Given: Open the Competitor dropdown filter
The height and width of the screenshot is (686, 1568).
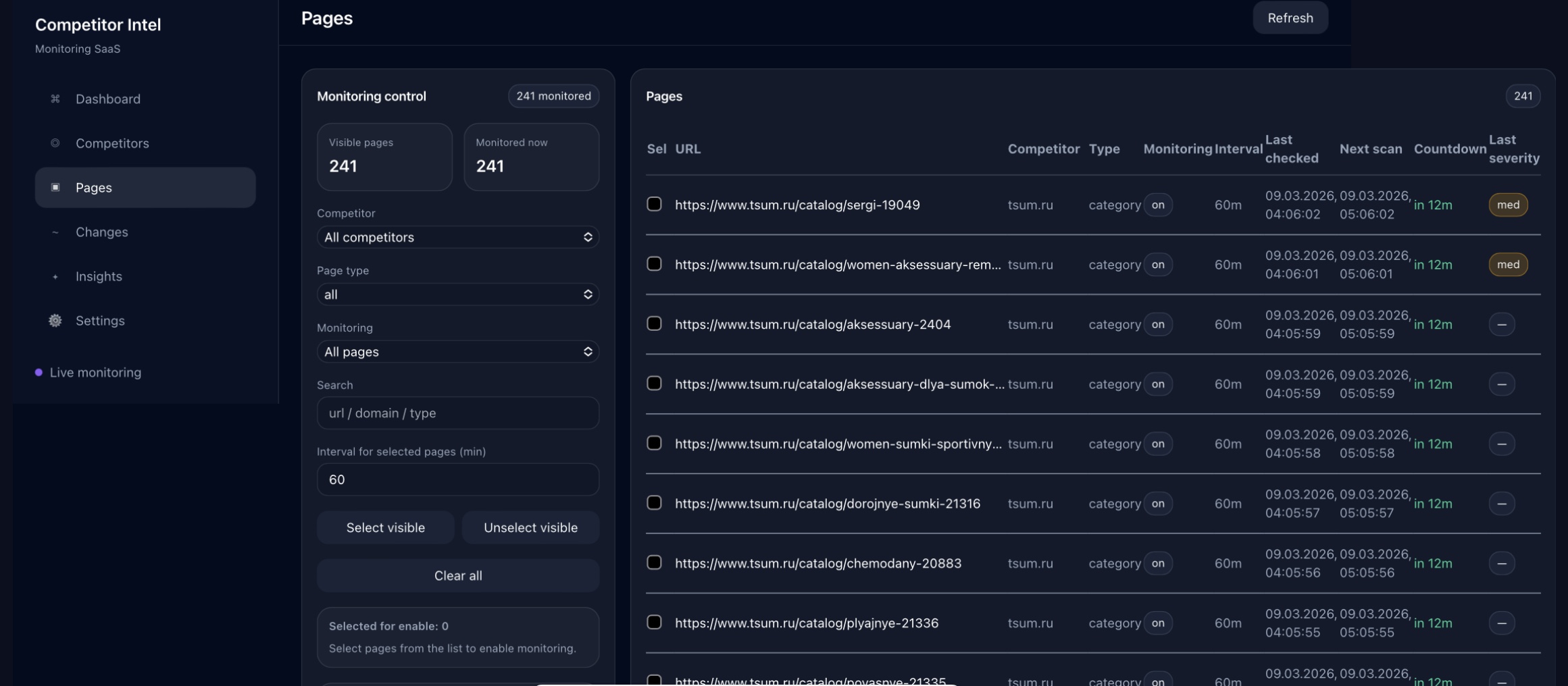Looking at the screenshot, I should click(x=457, y=237).
